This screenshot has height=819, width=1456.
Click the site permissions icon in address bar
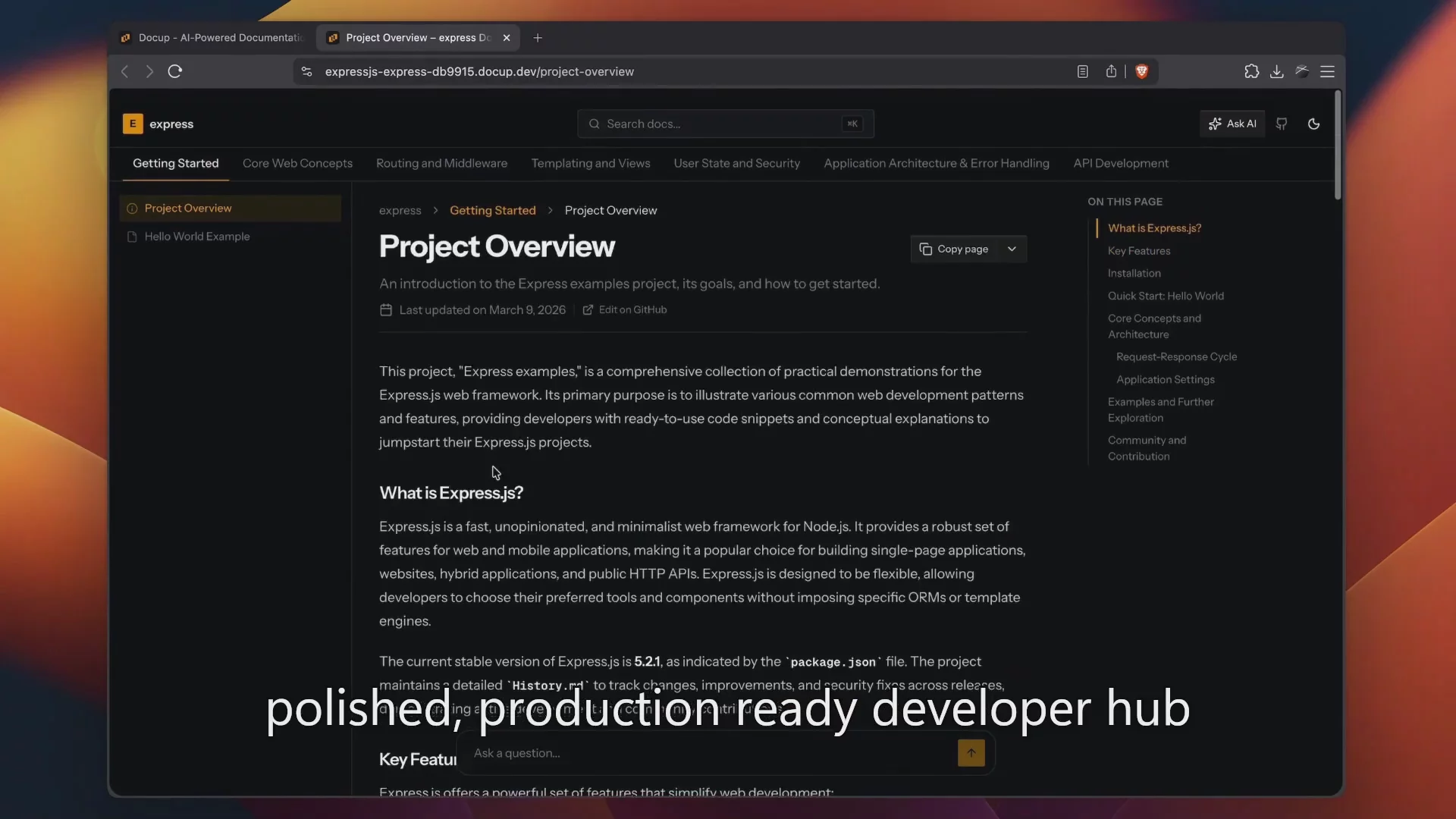306,71
